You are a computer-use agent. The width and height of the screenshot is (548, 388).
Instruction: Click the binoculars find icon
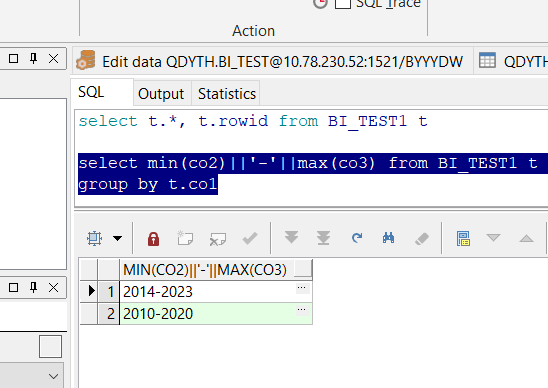[x=389, y=238]
